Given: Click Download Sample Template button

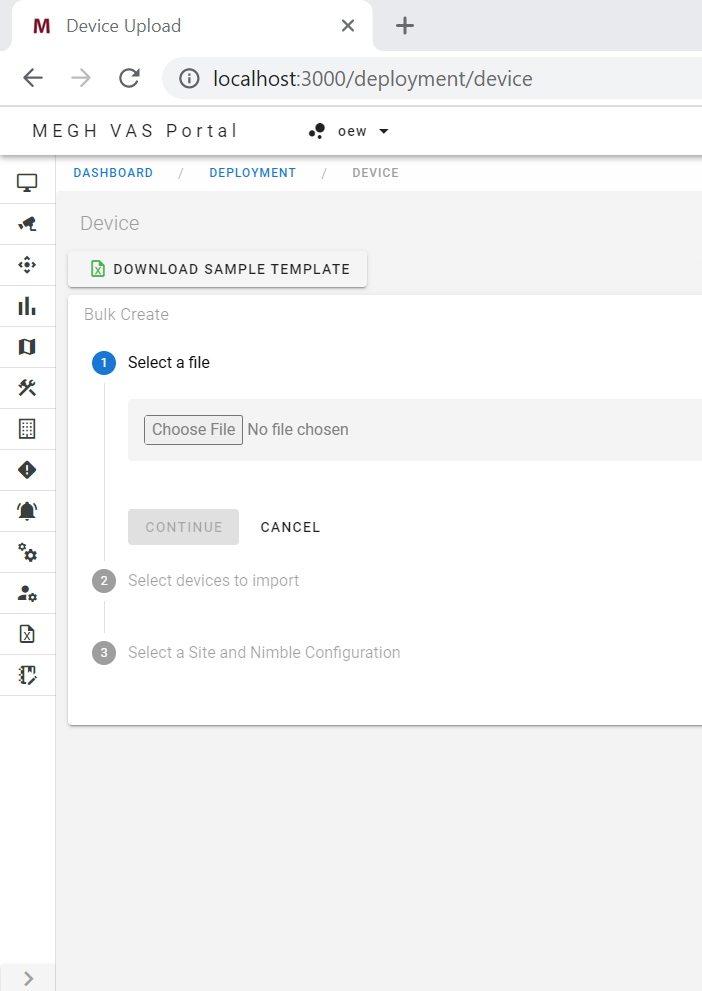Looking at the screenshot, I should coord(218,269).
